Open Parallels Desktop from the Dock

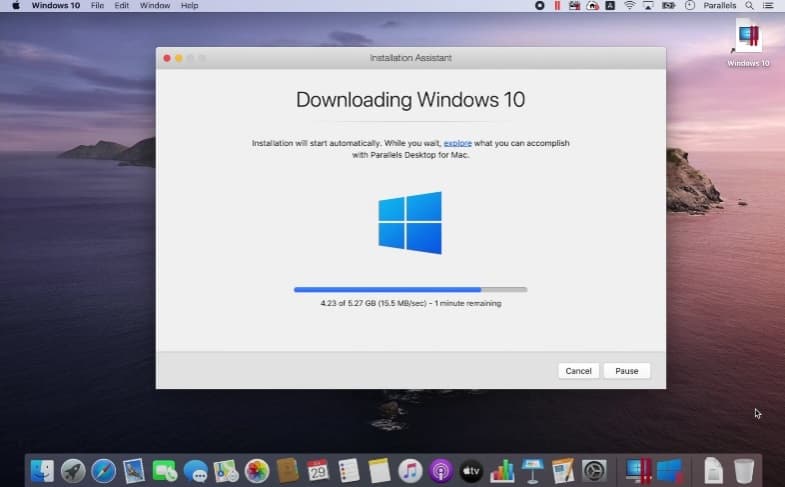[x=638, y=471]
